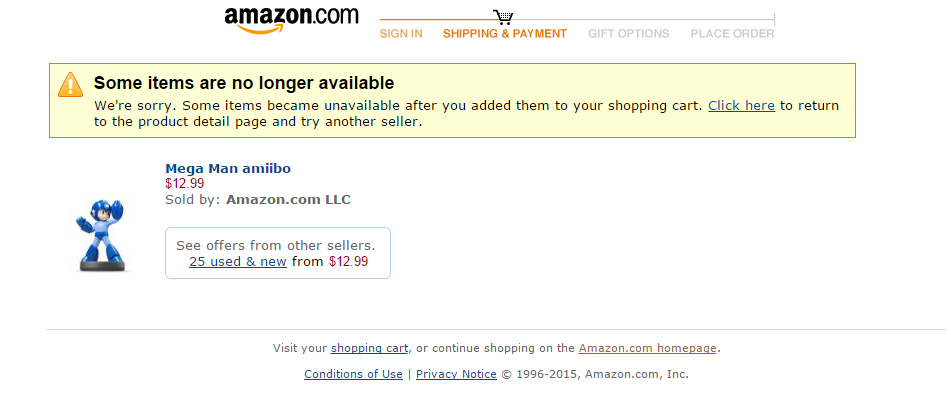Open the 25 used & new offers link

[x=238, y=262]
